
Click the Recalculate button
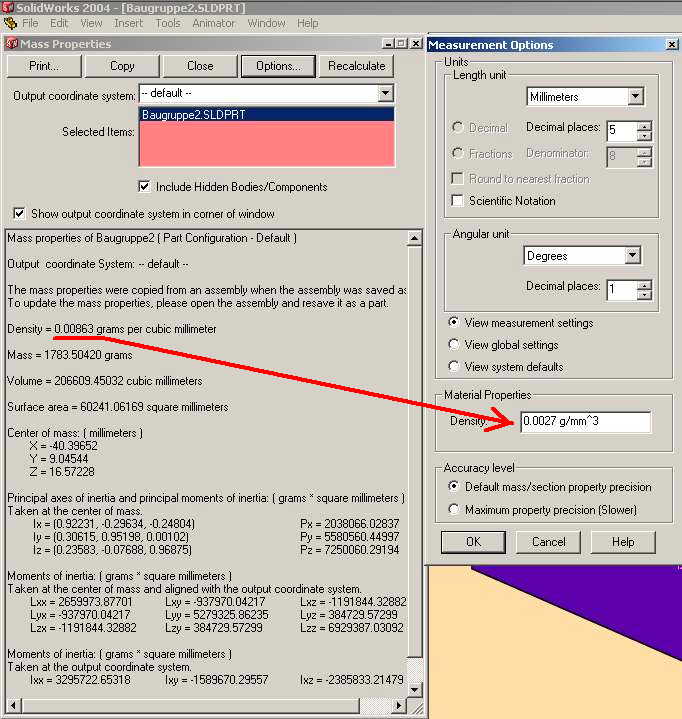[356, 66]
